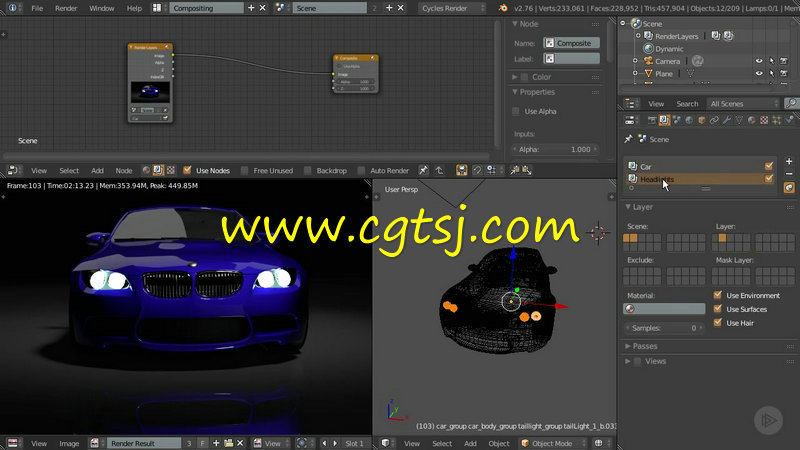Screen dimensions: 800x450
Task: Enable Backdrop checkbox
Action: pos(308,170)
